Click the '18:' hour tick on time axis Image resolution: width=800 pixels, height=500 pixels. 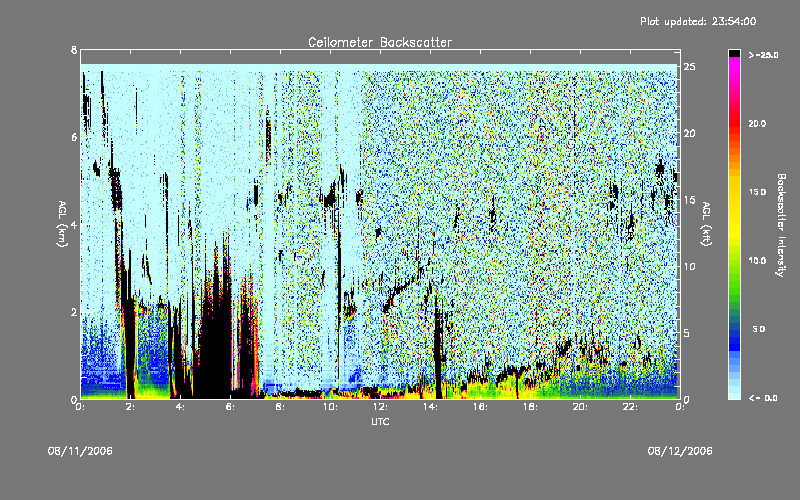tap(530, 407)
